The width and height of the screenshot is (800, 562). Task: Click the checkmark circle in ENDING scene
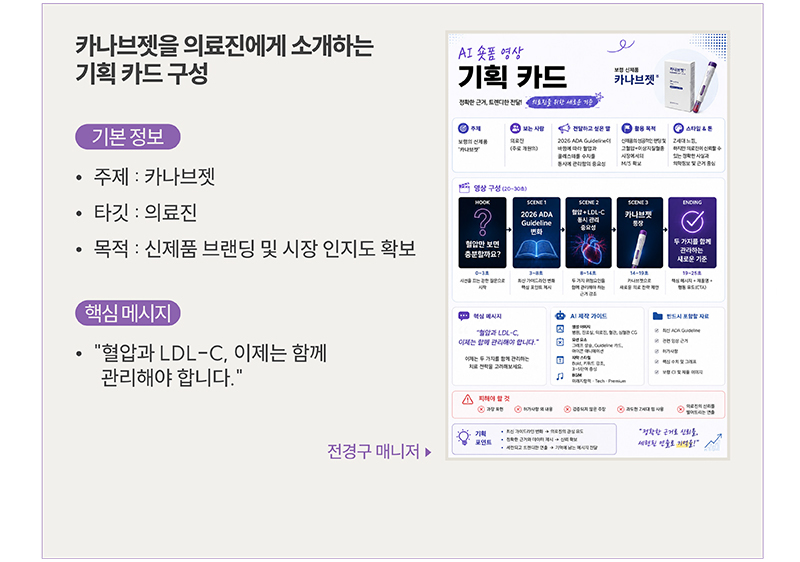click(692, 222)
